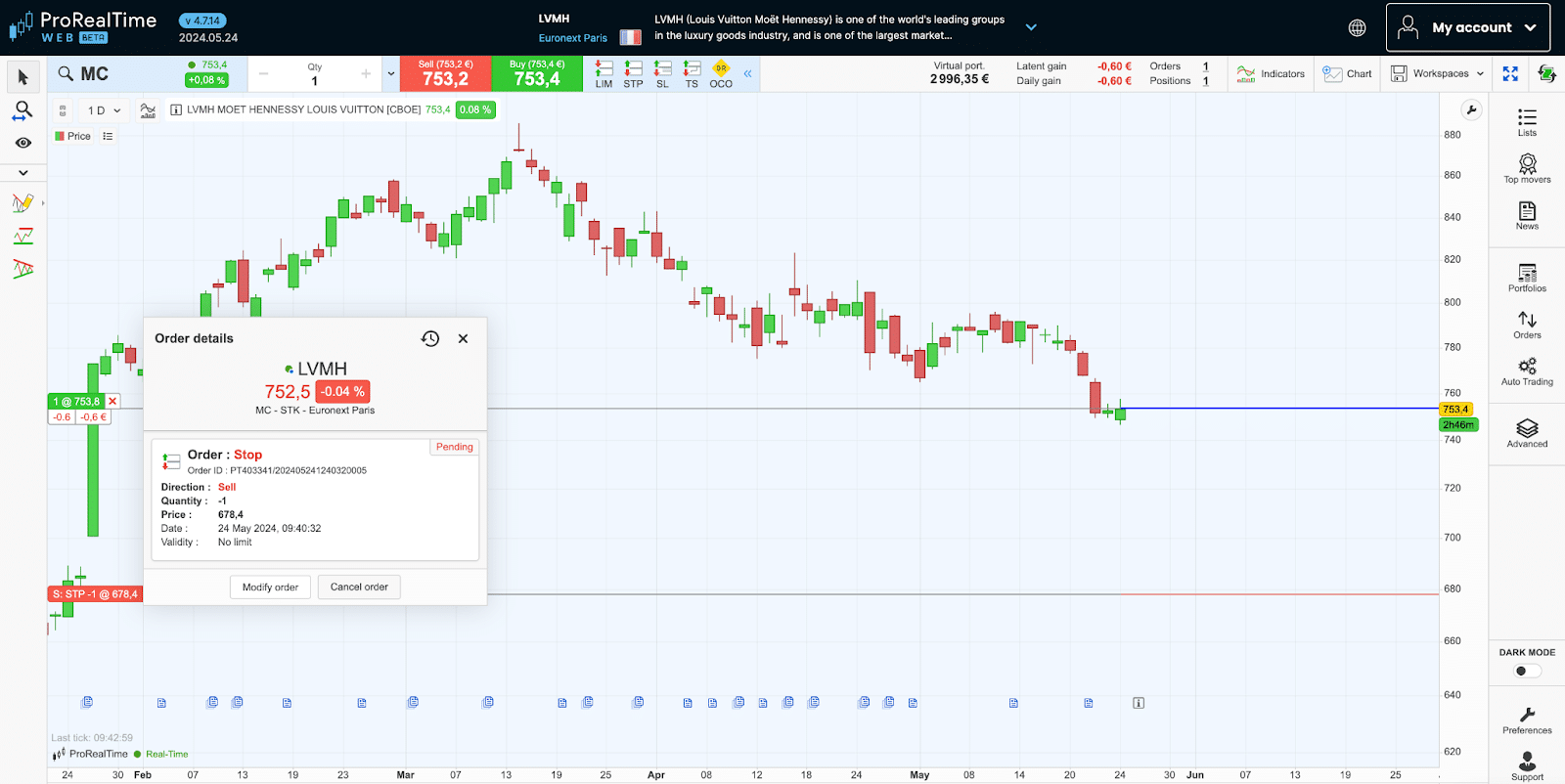Image resolution: width=1565 pixels, height=784 pixels.
Task: Open the Portfolios panel
Action: coord(1527,278)
